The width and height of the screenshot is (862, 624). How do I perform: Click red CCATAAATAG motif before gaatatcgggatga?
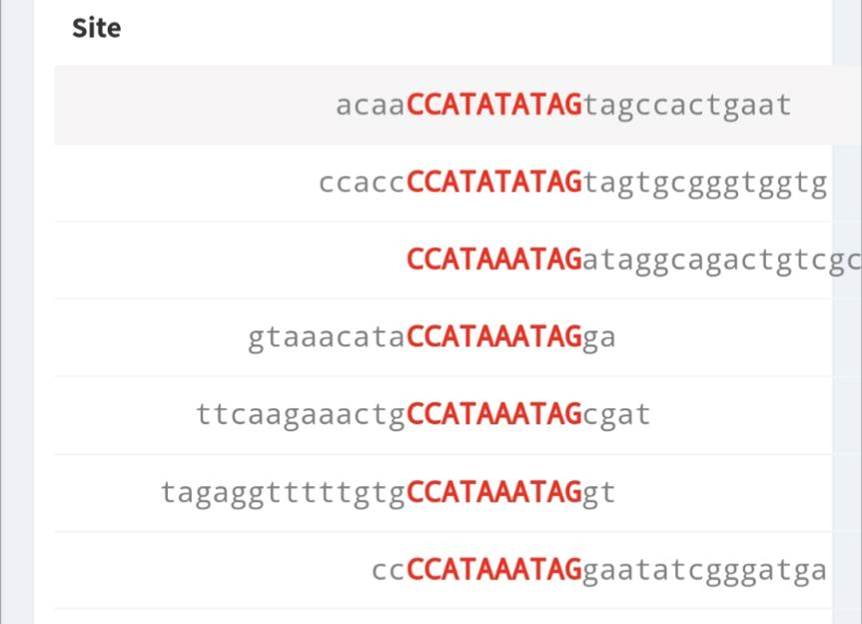pos(494,570)
